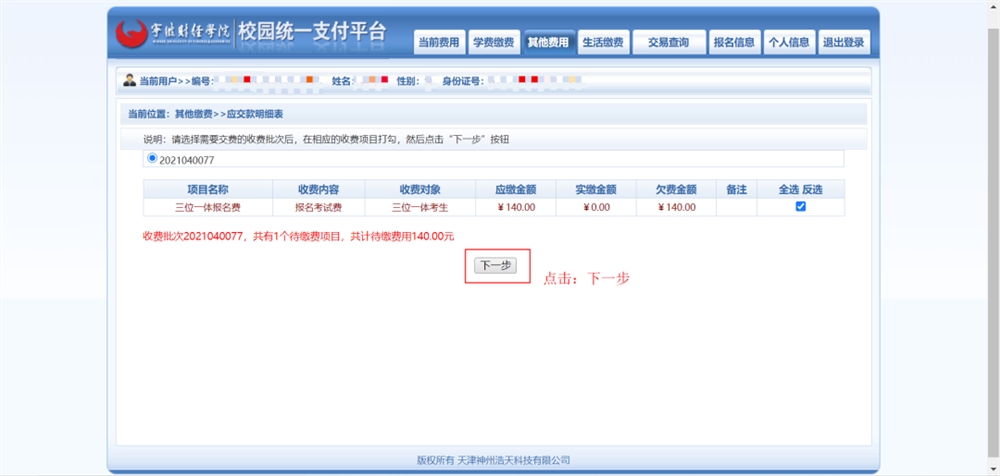Click the 当前位置 breadcrumb text

pyautogui.click(x=205, y=114)
